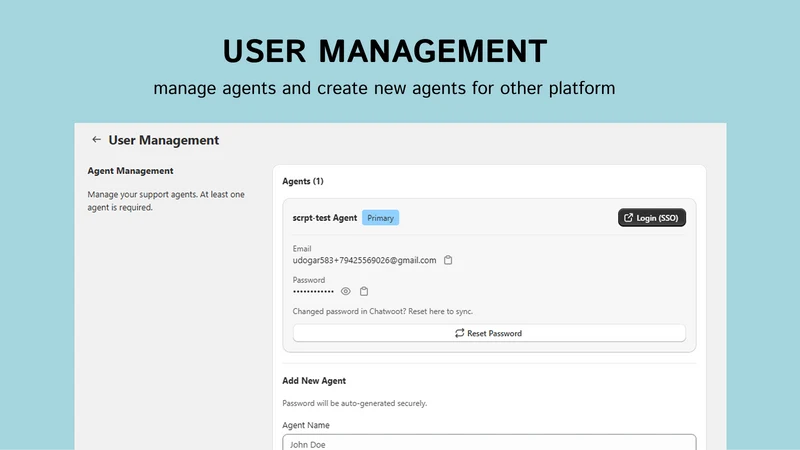This screenshot has width=800, height=450.
Task: Reveal the hidden password with eye icon
Action: pyautogui.click(x=345, y=291)
